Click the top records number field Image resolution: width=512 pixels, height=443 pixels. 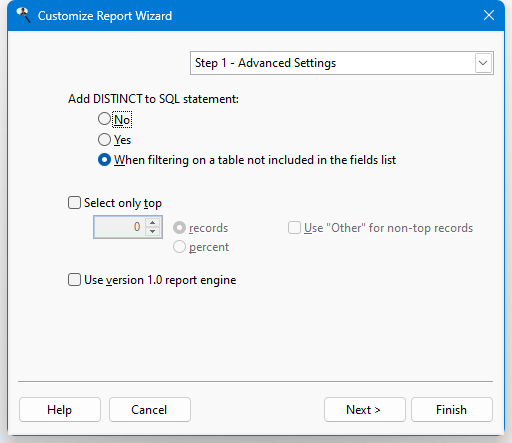pos(120,227)
